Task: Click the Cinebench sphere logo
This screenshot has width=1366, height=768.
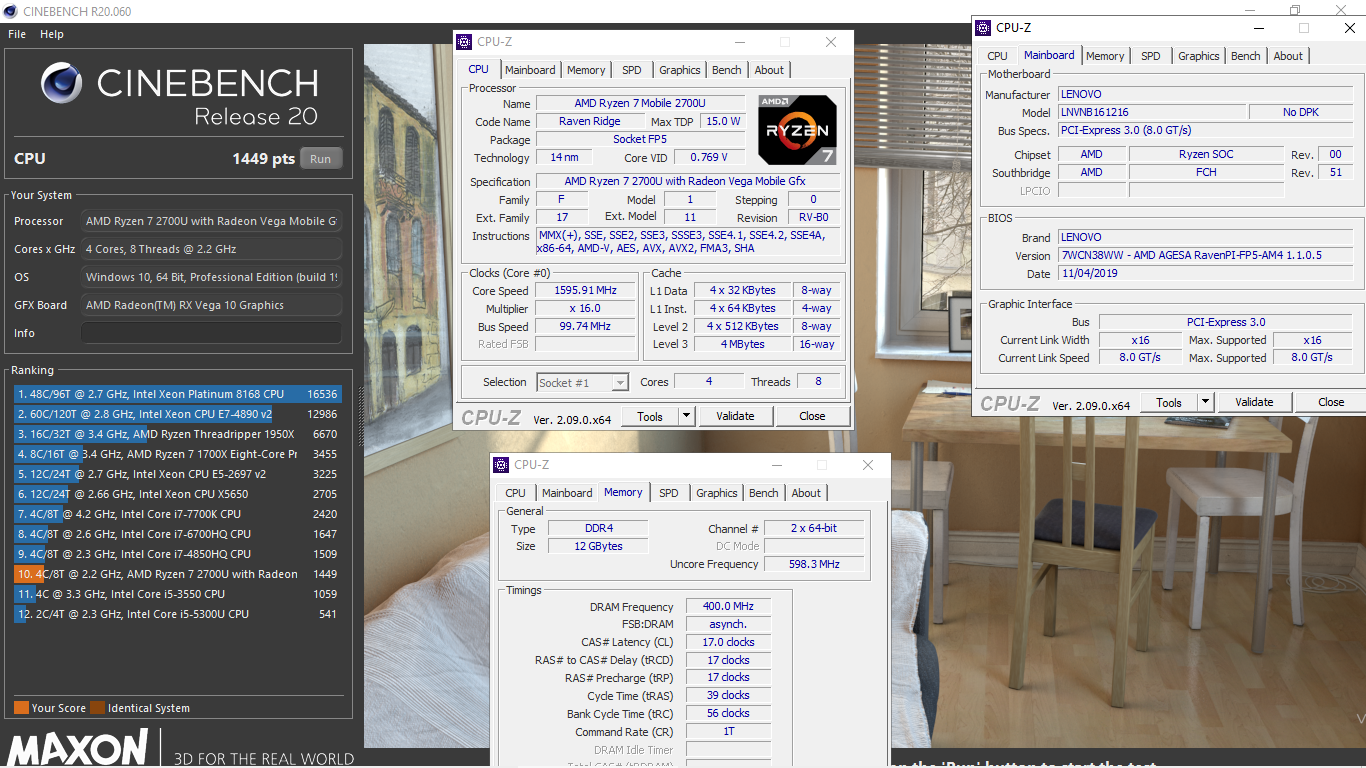Action: pyautogui.click(x=62, y=82)
